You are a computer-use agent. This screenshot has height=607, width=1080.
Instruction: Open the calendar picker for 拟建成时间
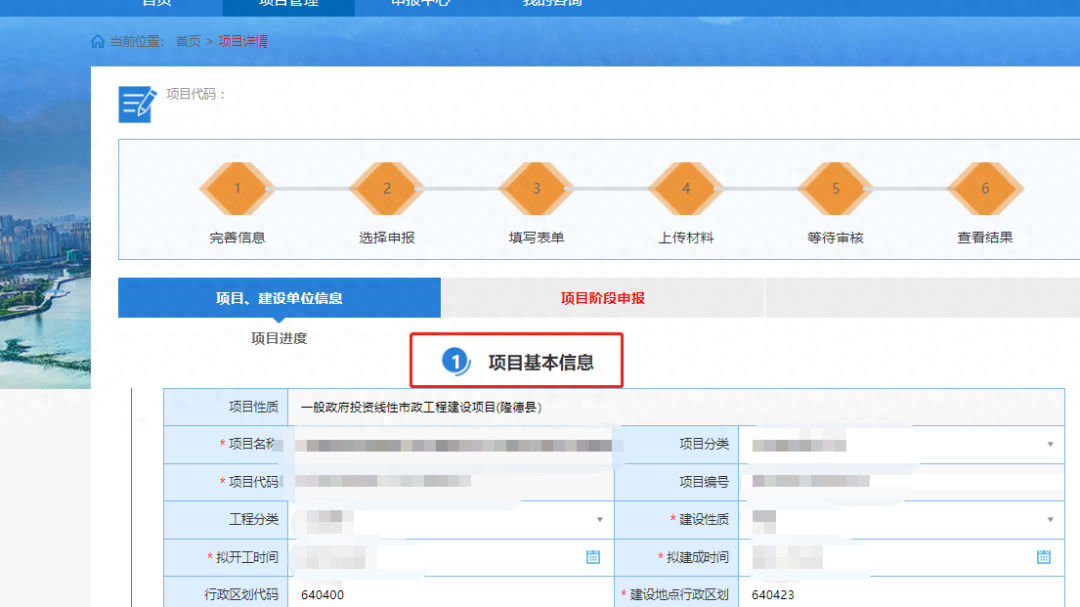click(x=1043, y=557)
